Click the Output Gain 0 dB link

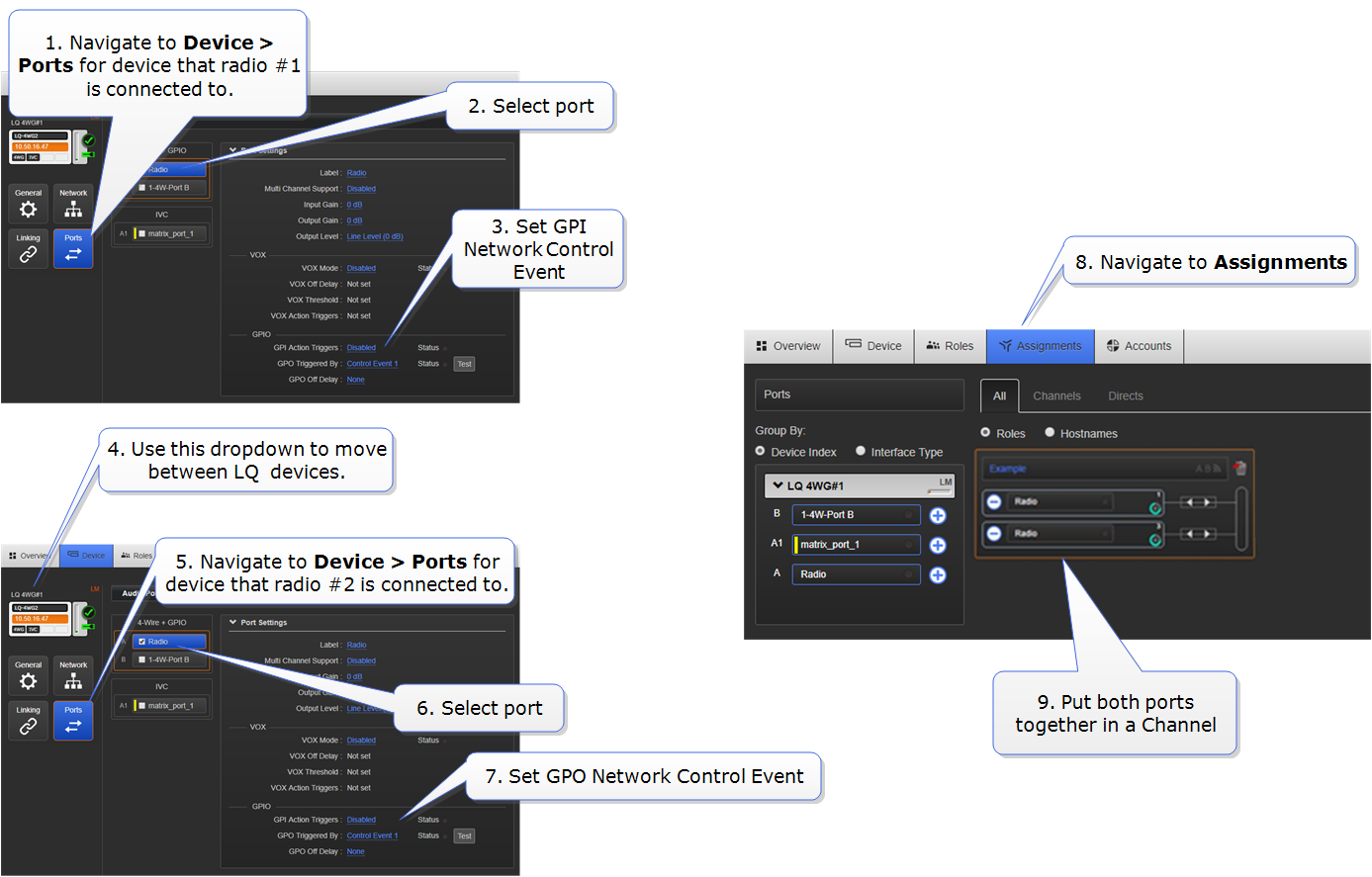[x=354, y=220]
